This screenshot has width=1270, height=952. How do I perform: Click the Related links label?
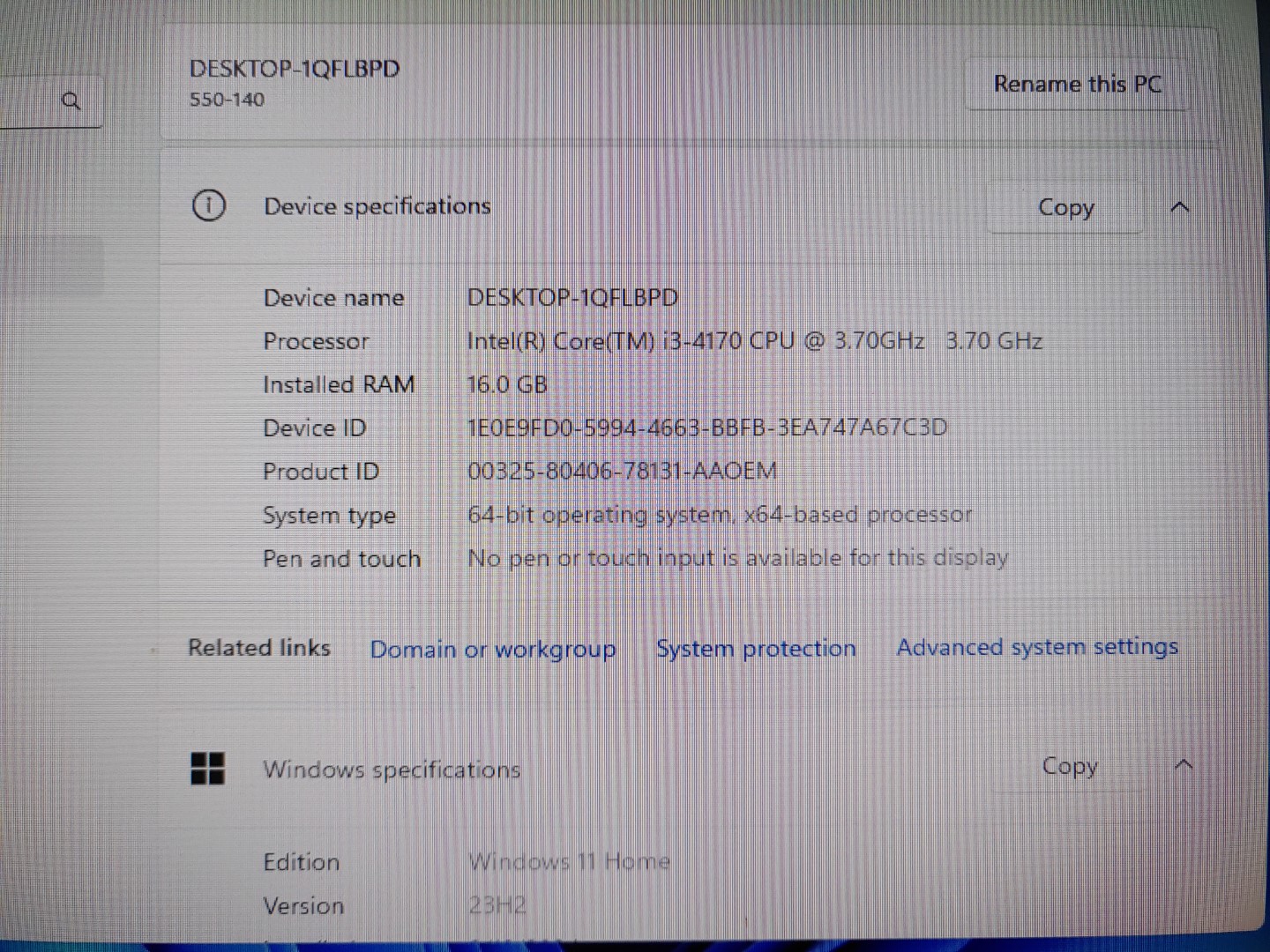(x=259, y=648)
